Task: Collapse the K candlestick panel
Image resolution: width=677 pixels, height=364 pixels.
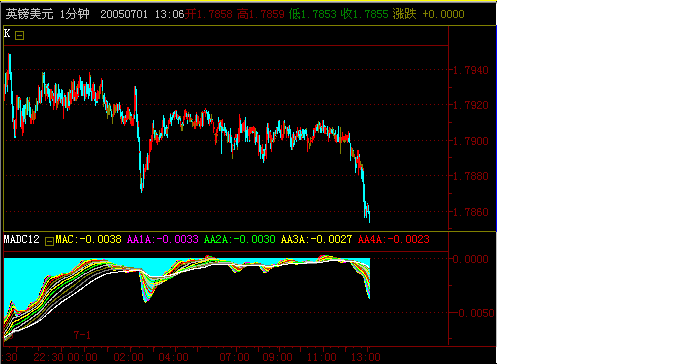Action: 19,35
